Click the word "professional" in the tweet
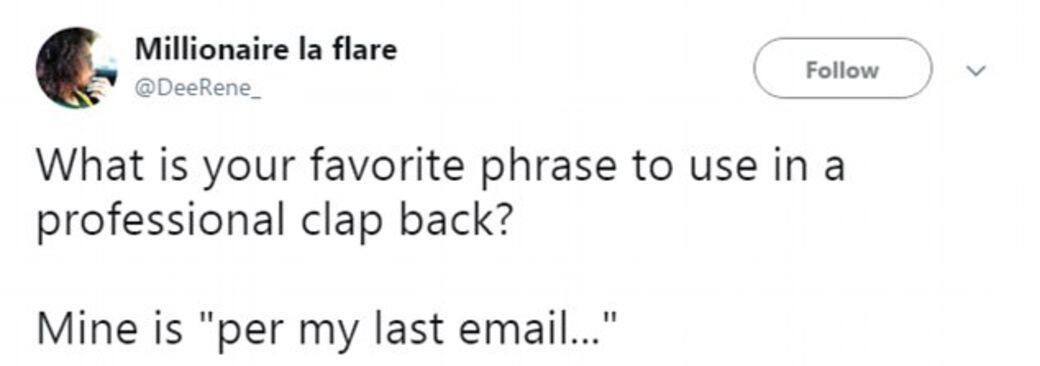 coord(160,225)
